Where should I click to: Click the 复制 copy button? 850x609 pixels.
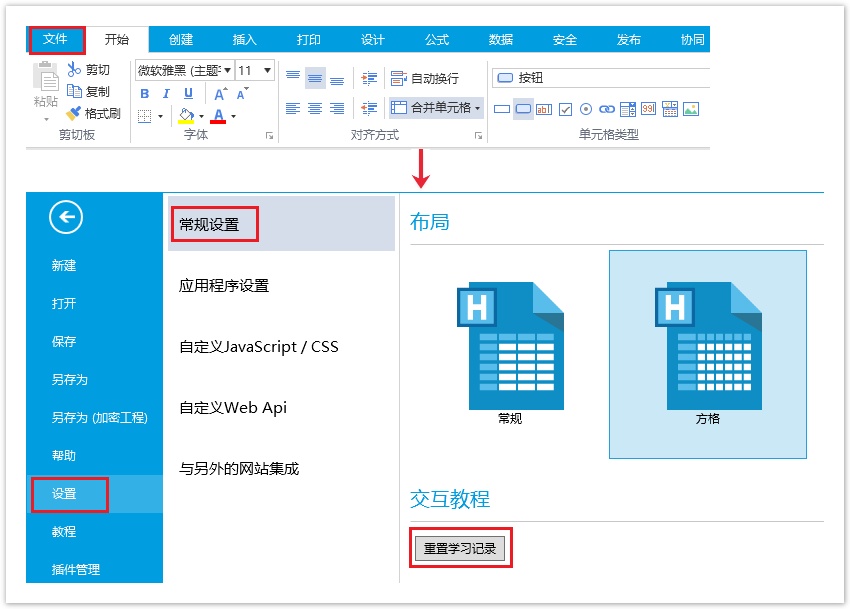88,91
